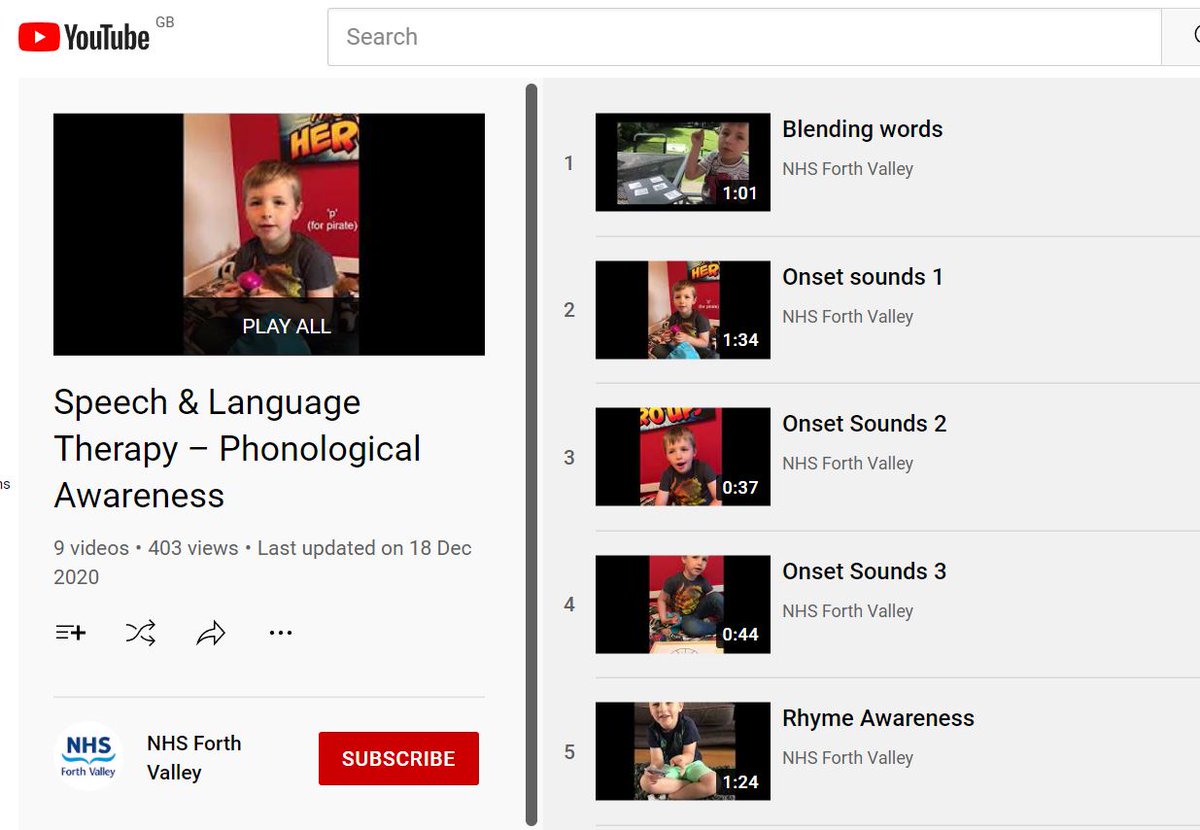This screenshot has width=1200, height=830.
Task: Click index number 5 beside Rhyme Awareness
Action: [x=569, y=752]
